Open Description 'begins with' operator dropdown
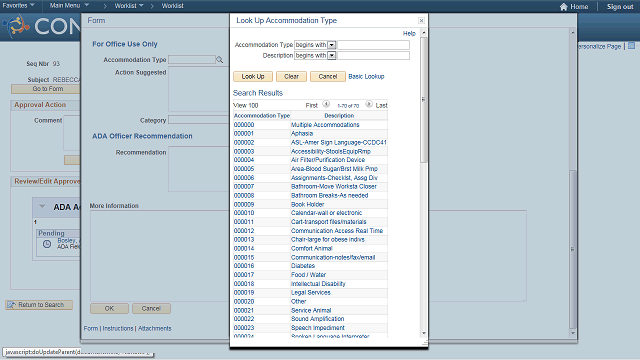The width and height of the screenshot is (640, 360). [331, 56]
